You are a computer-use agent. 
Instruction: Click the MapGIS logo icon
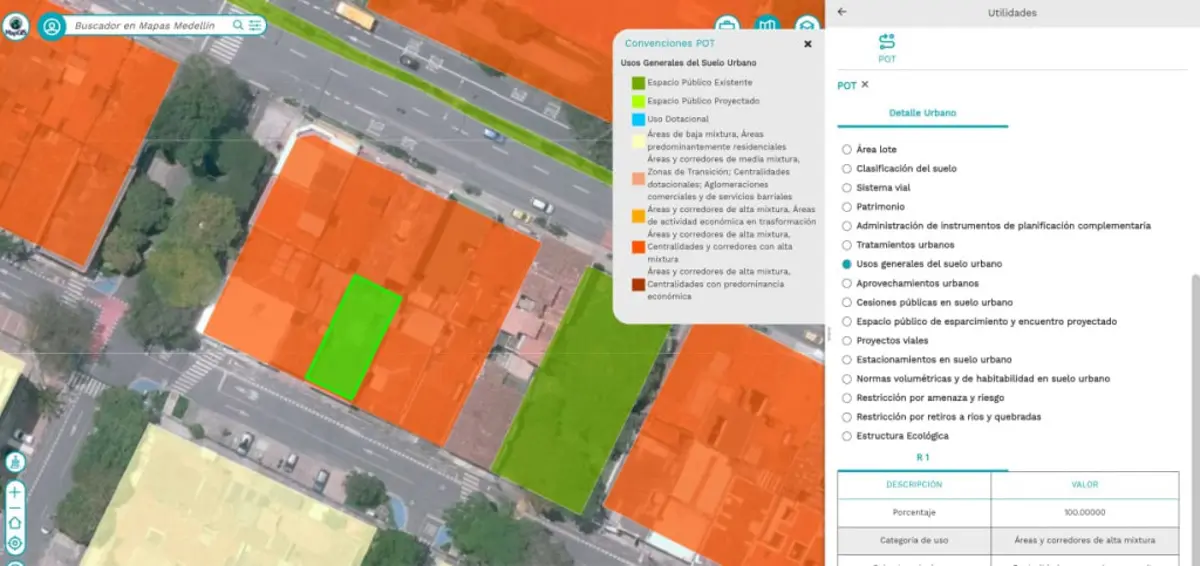(15, 25)
